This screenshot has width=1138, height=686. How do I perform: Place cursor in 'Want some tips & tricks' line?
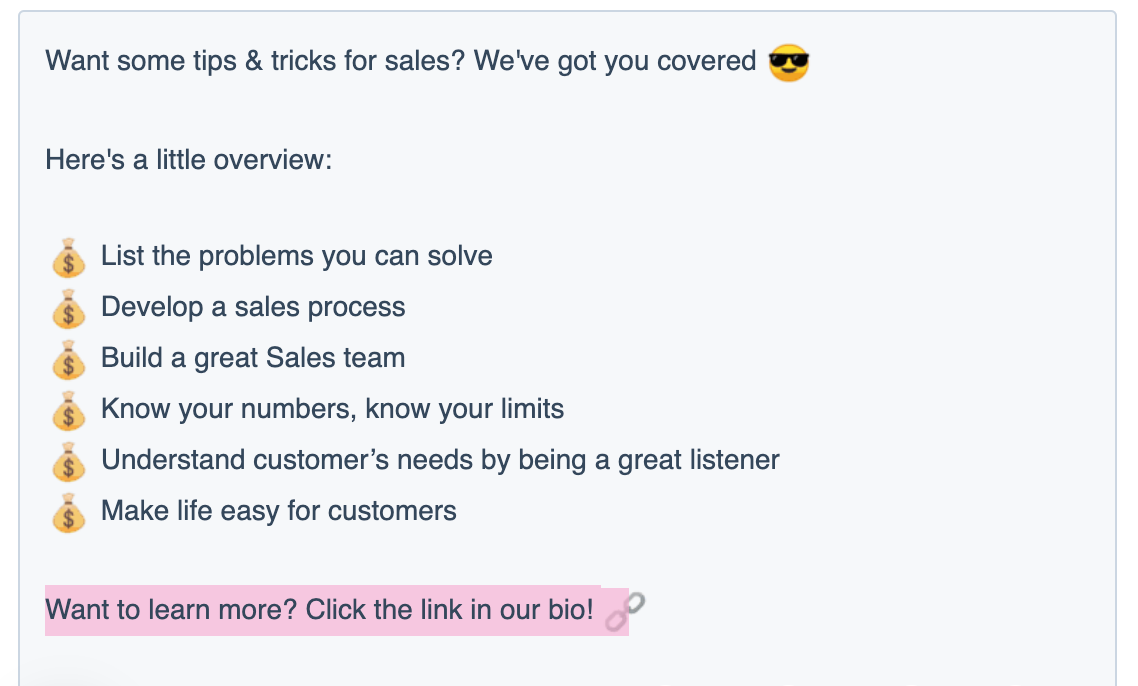click(x=401, y=61)
